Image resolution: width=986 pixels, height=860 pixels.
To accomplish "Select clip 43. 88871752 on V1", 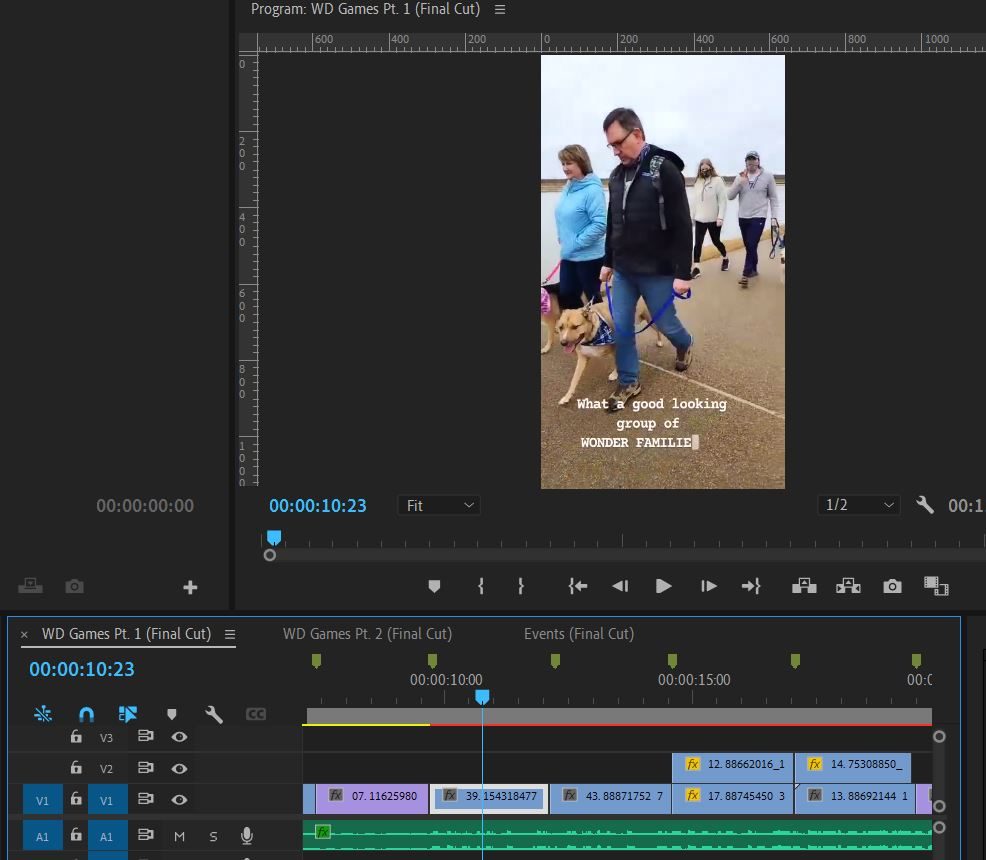I will pos(610,798).
